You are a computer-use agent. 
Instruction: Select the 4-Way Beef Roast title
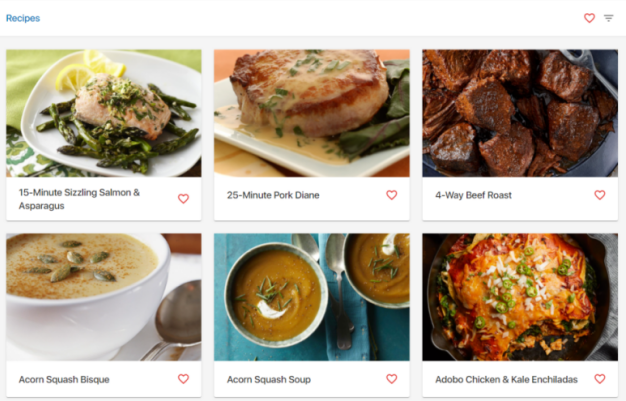[473, 195]
